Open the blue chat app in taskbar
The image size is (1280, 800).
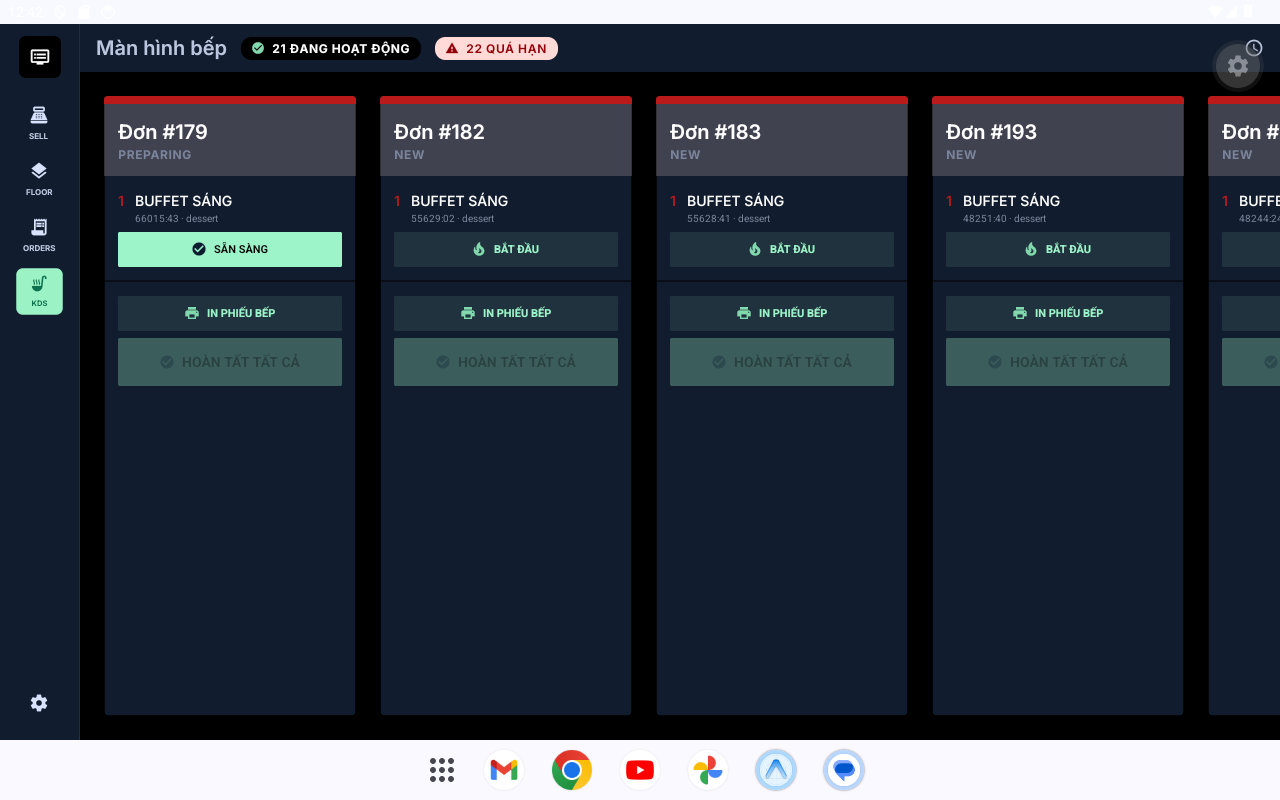[x=844, y=770]
